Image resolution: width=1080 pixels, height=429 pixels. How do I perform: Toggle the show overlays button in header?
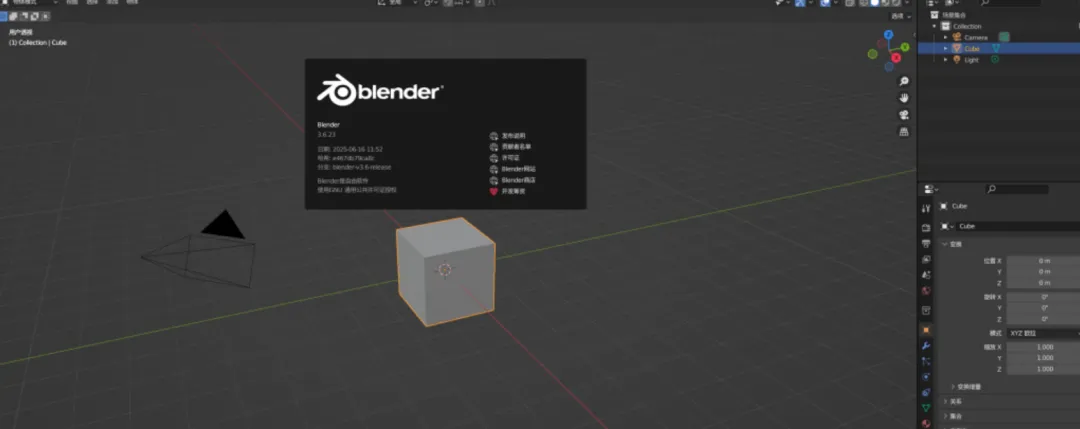click(x=825, y=3)
